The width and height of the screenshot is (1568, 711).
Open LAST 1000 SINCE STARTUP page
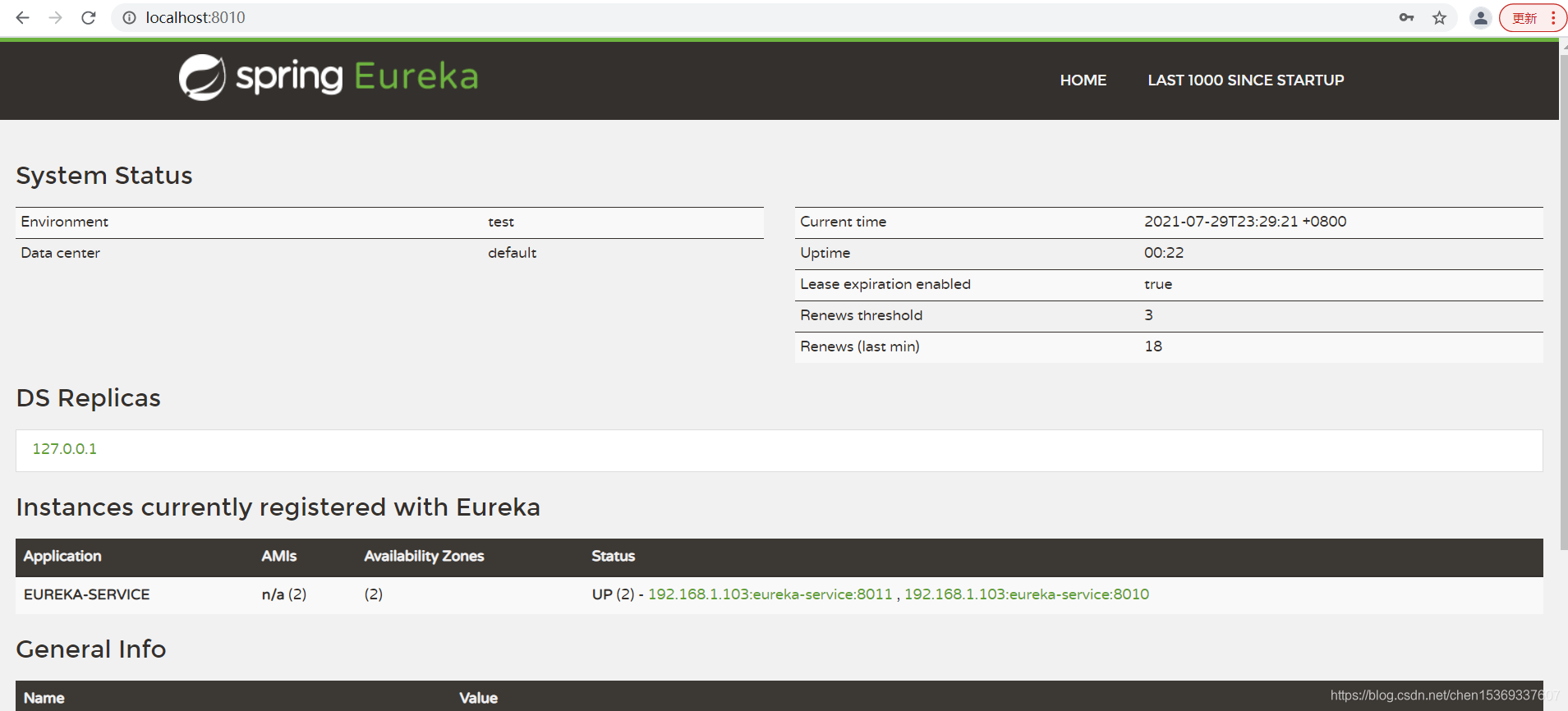[1245, 80]
